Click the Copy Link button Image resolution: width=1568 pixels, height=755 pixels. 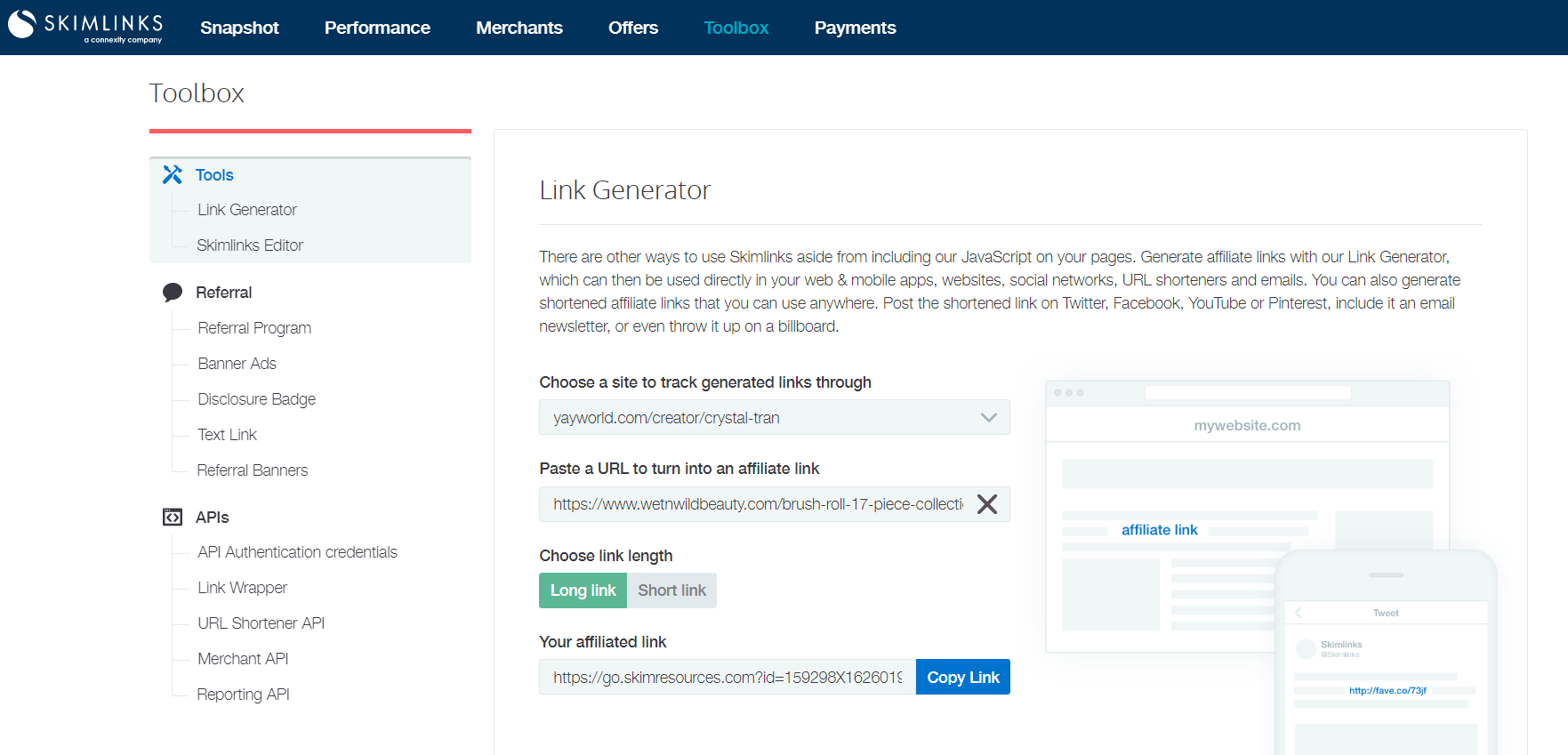click(x=963, y=677)
